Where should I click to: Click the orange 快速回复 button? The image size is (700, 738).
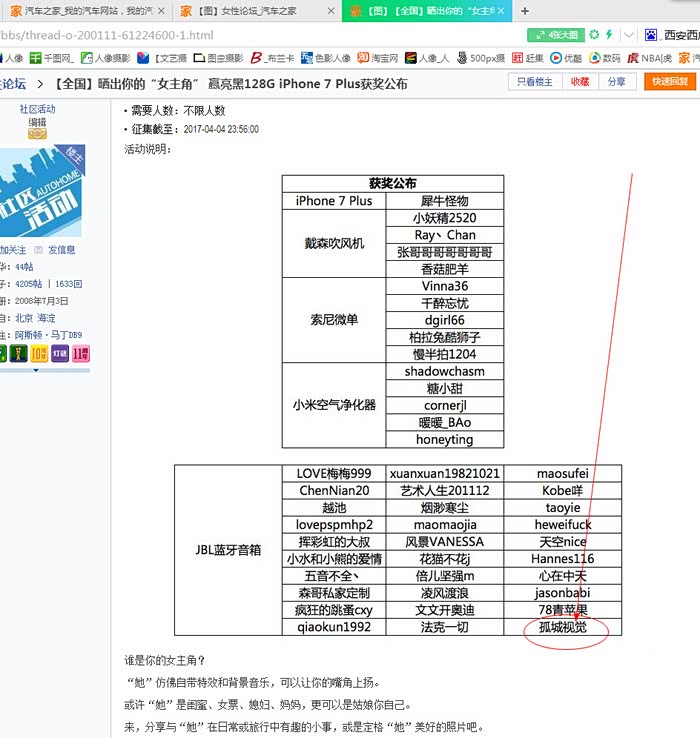(x=669, y=82)
